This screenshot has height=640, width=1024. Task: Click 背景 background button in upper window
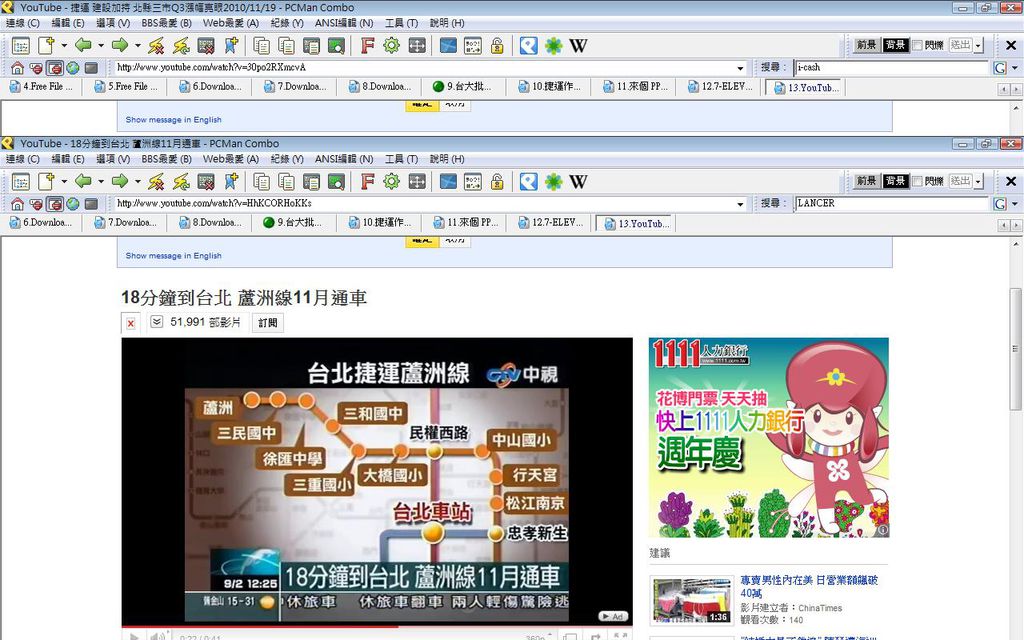coord(895,45)
